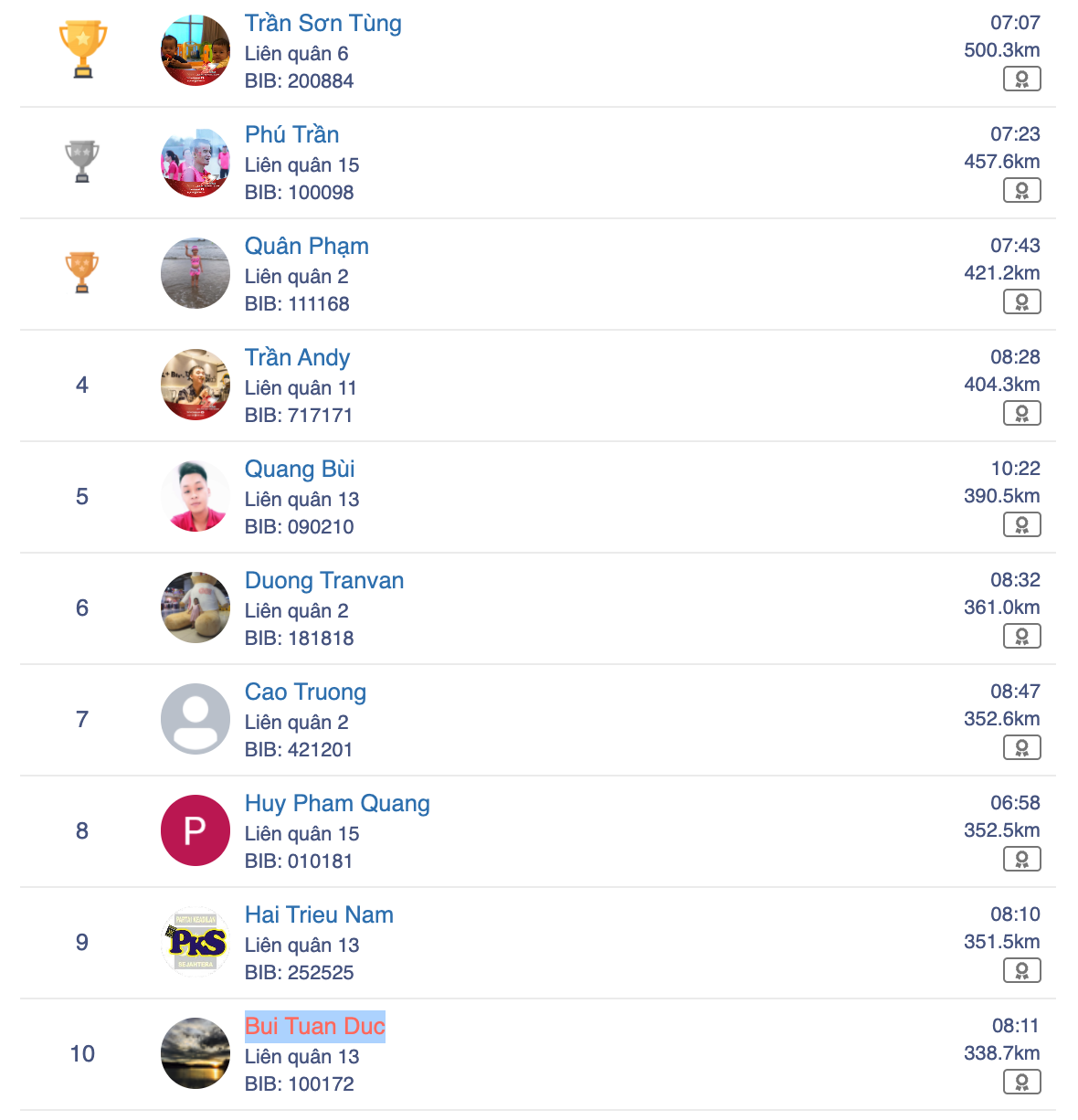1078x1120 pixels.
Task: Open certificate badge for Huy Pham Quang
Action: click(x=1021, y=860)
